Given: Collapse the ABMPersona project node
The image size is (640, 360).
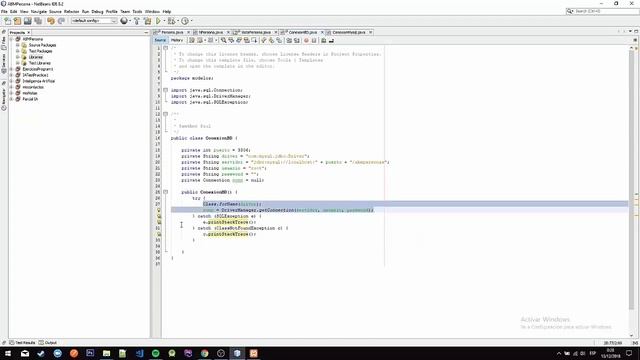Looking at the screenshot, I should (x=12, y=39).
